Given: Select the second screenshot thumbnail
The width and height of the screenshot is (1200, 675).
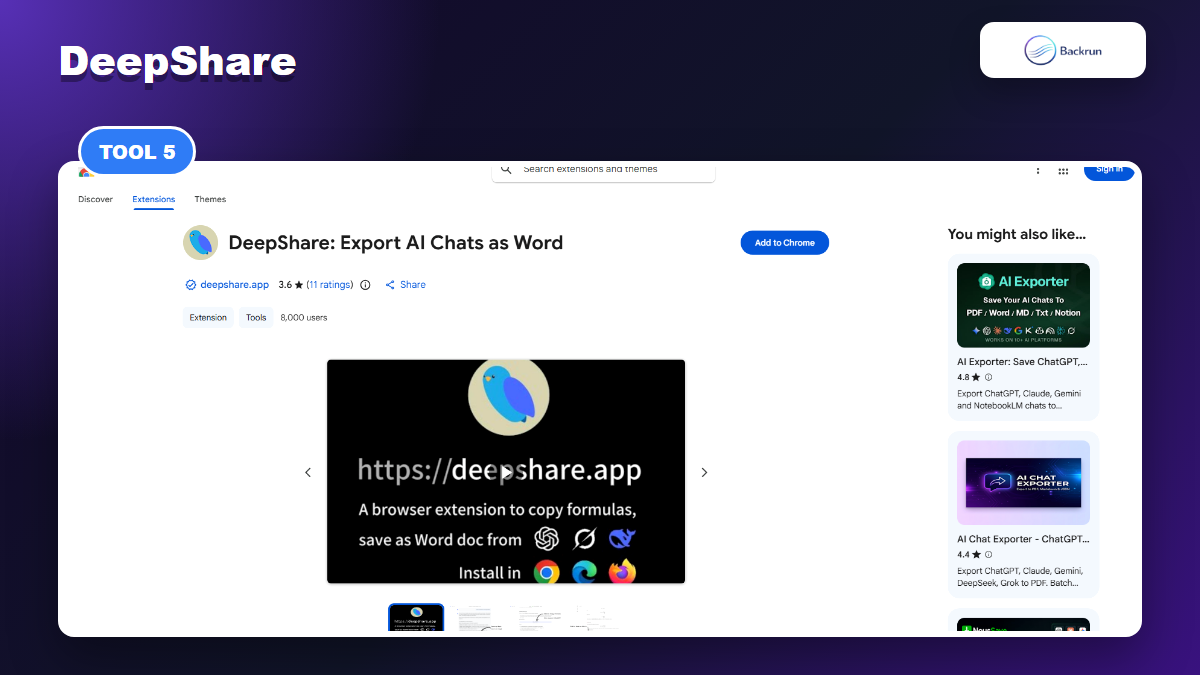Looking at the screenshot, I should [476, 617].
